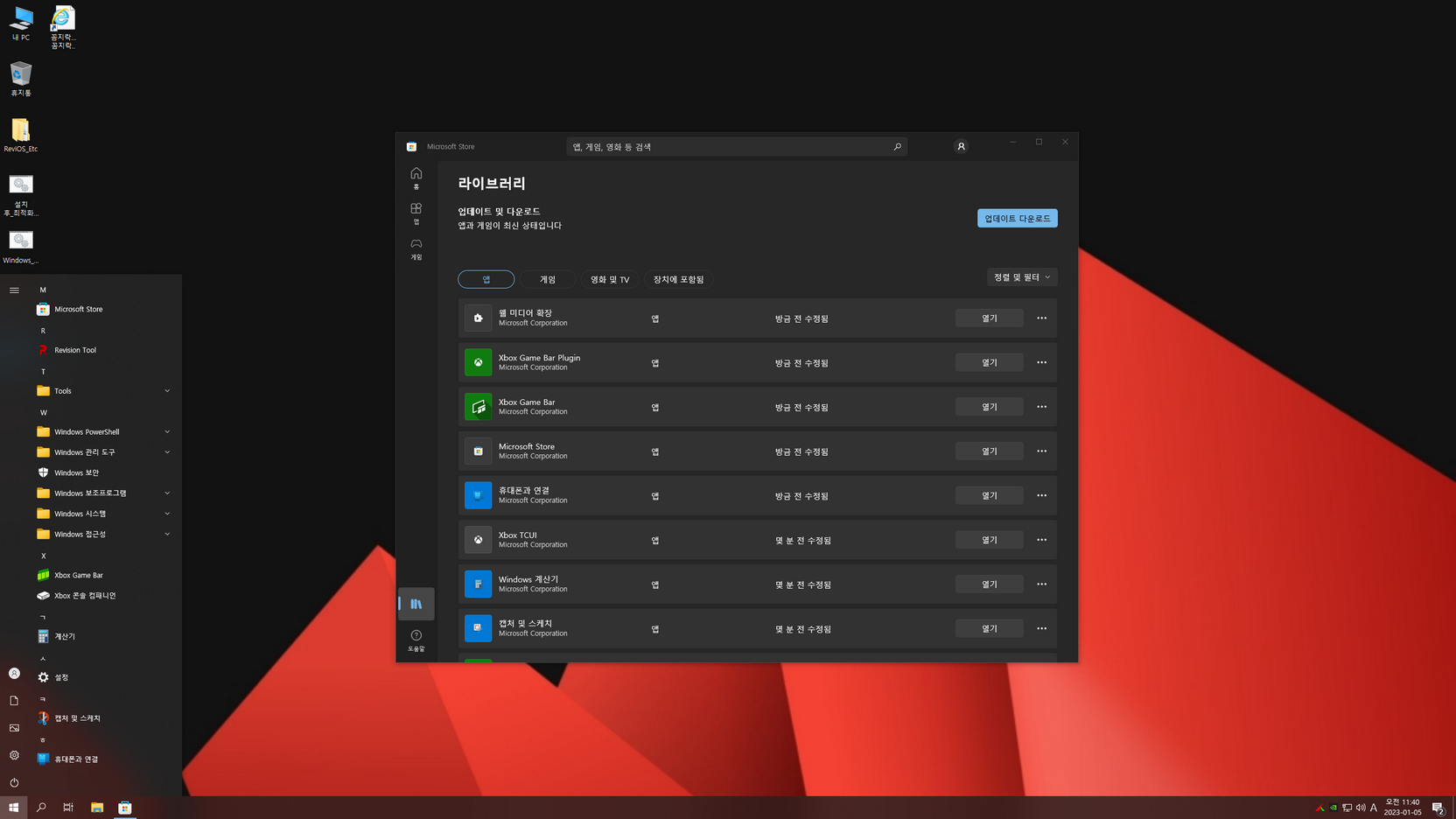Screen dimensions: 1456x819
Task: Click the Start menu hamburger icon
Action: click(x=14, y=290)
